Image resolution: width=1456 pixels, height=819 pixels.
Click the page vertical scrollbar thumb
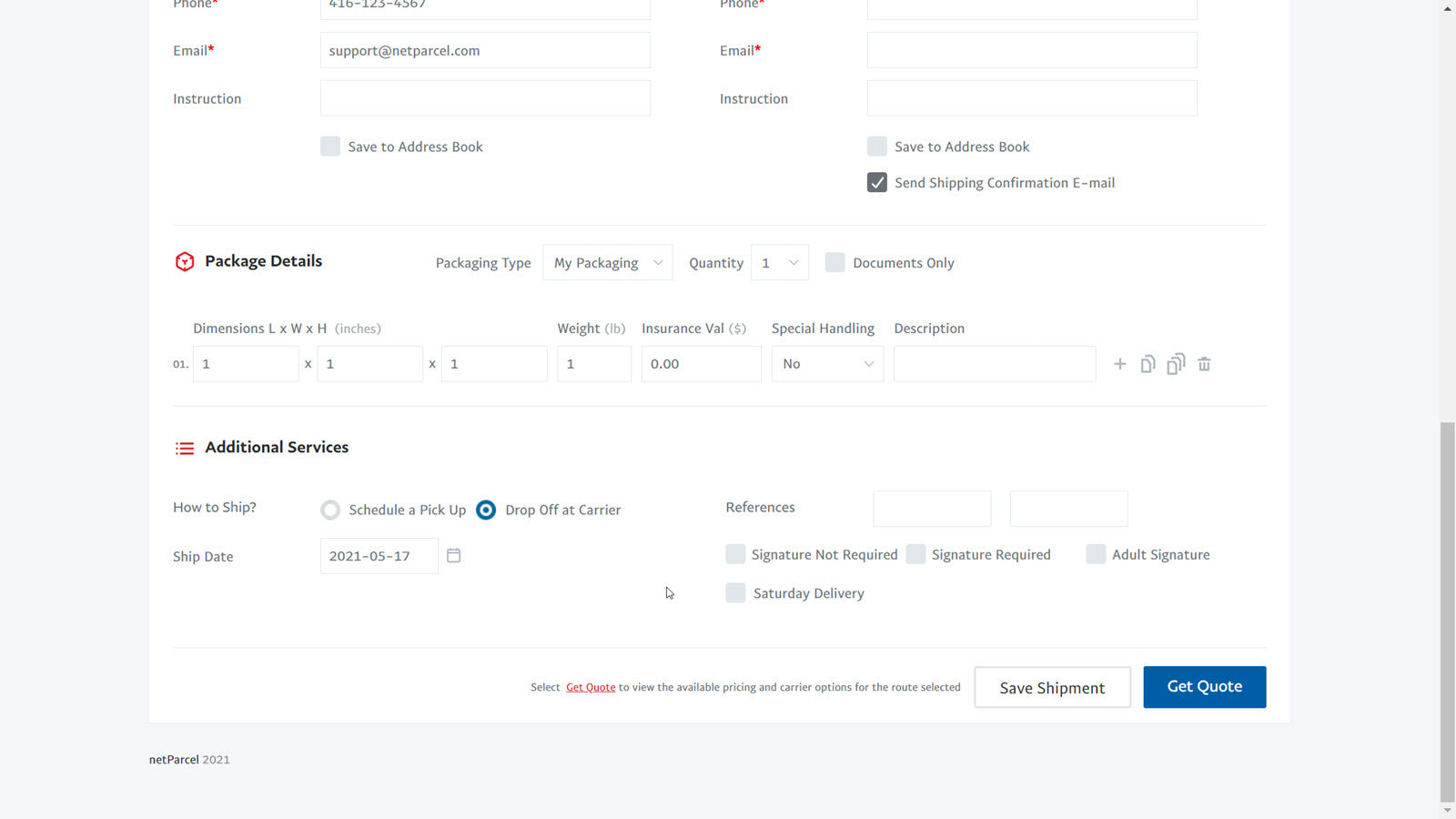[1447, 612]
